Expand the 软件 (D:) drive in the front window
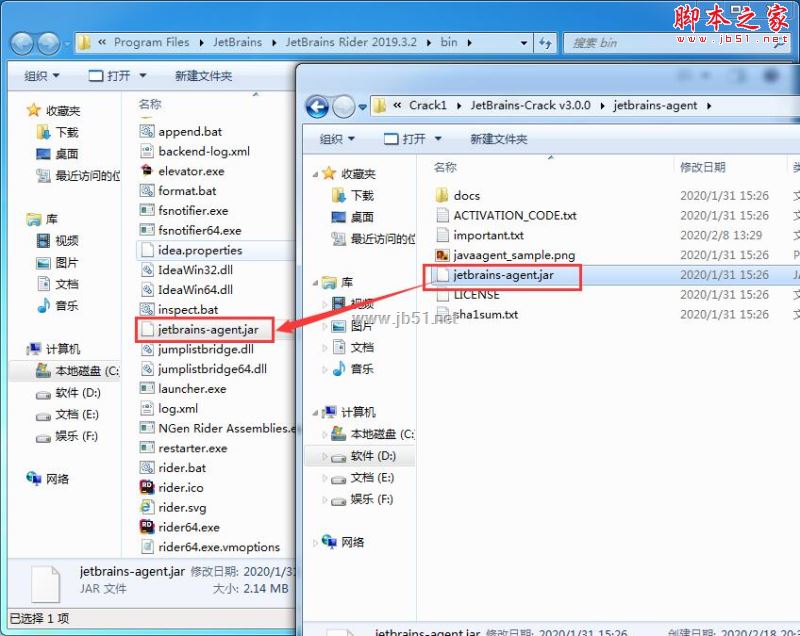800x636 pixels. click(324, 456)
